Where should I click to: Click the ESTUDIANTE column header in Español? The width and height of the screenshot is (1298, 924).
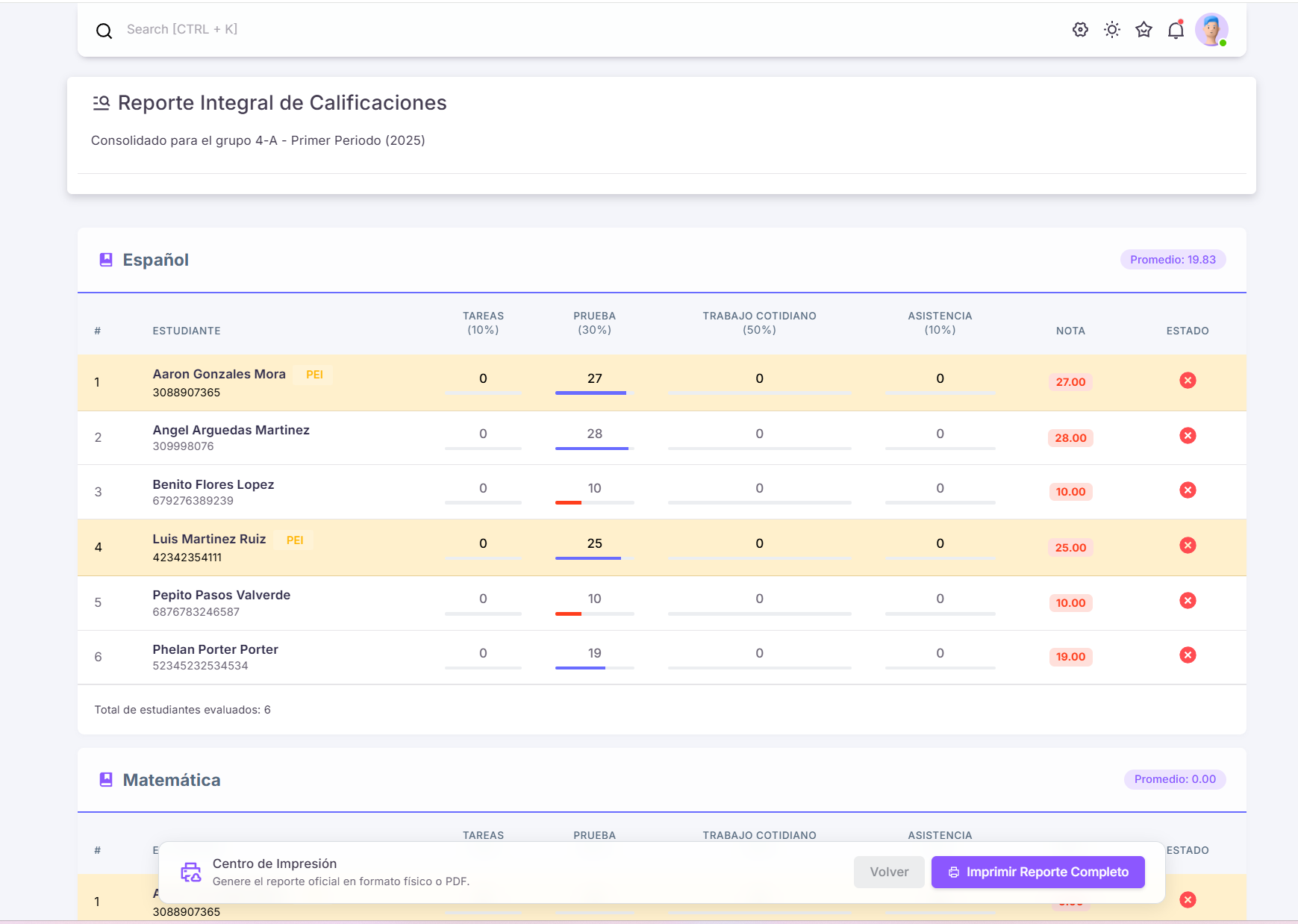pos(187,331)
